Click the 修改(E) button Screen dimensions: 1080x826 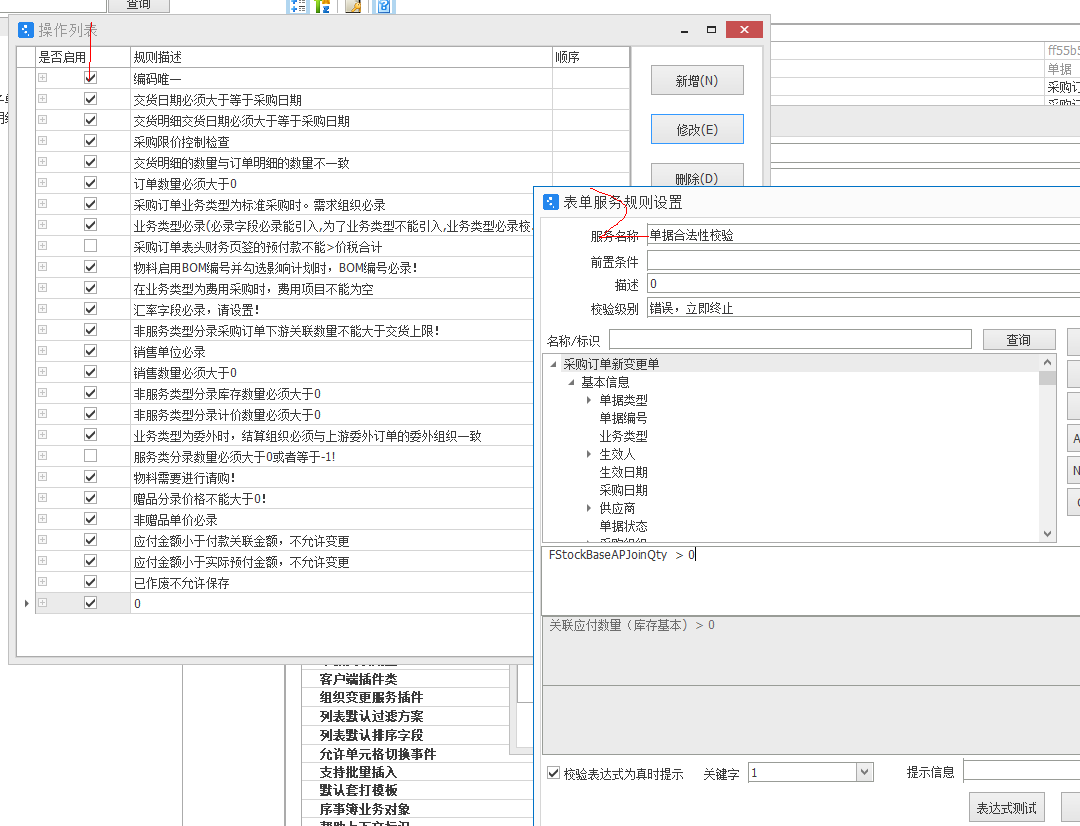[x=697, y=129]
